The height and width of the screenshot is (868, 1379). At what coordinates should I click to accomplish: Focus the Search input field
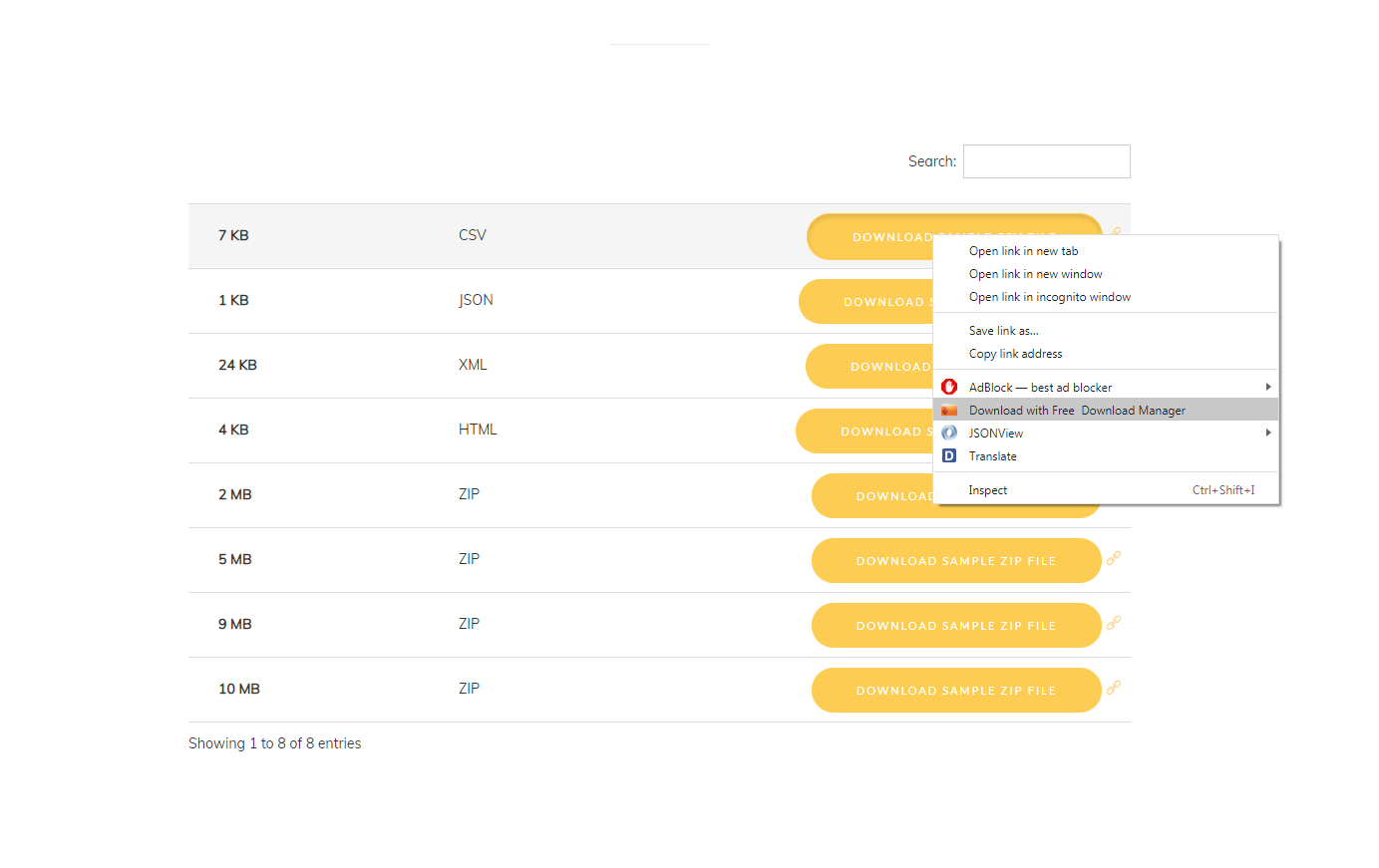[x=1046, y=161]
